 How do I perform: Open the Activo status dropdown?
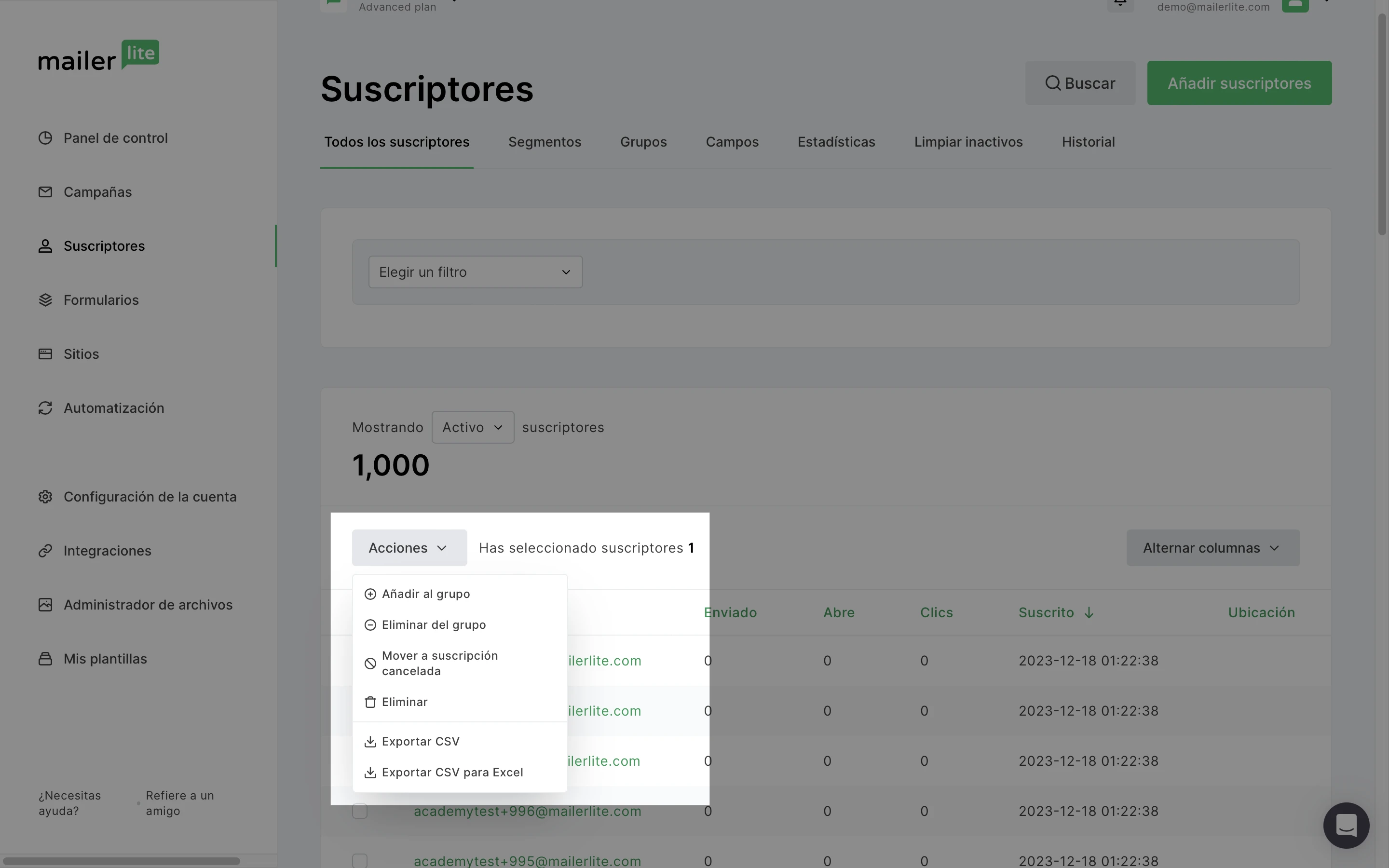click(x=473, y=427)
